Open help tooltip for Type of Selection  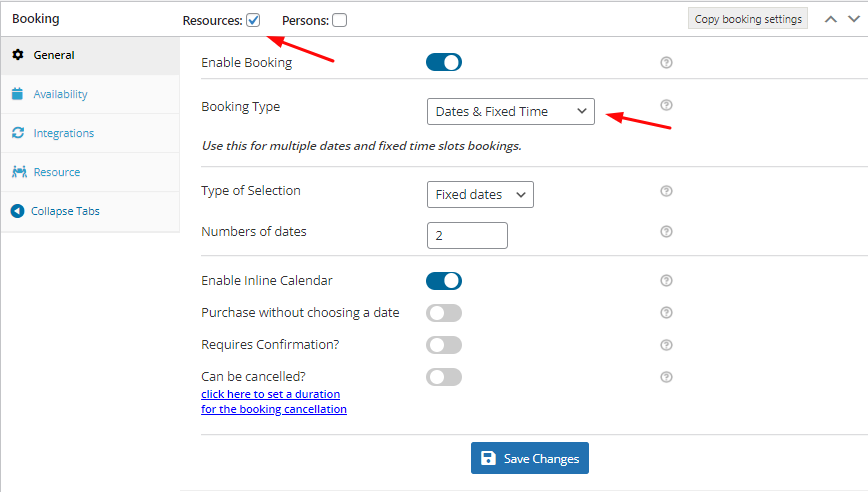[666, 191]
